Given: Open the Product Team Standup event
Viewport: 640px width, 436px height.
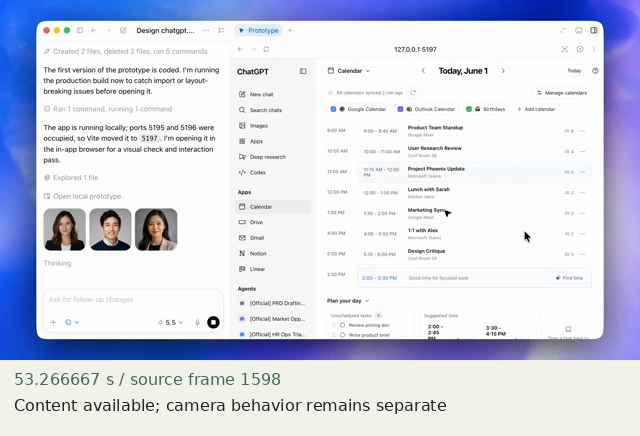Looking at the screenshot, I should tap(474, 131).
